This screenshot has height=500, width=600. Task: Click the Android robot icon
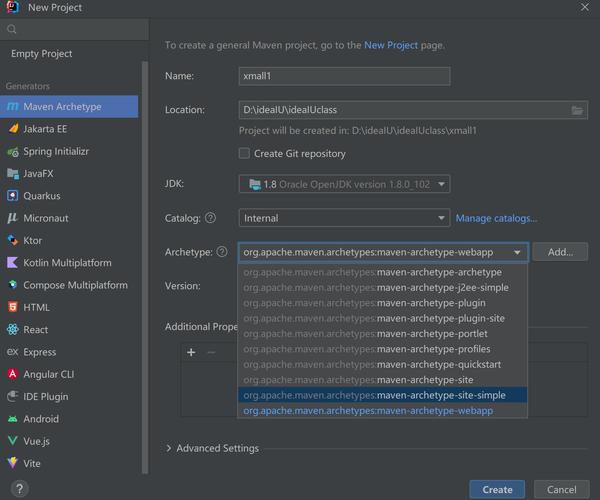(x=13, y=419)
